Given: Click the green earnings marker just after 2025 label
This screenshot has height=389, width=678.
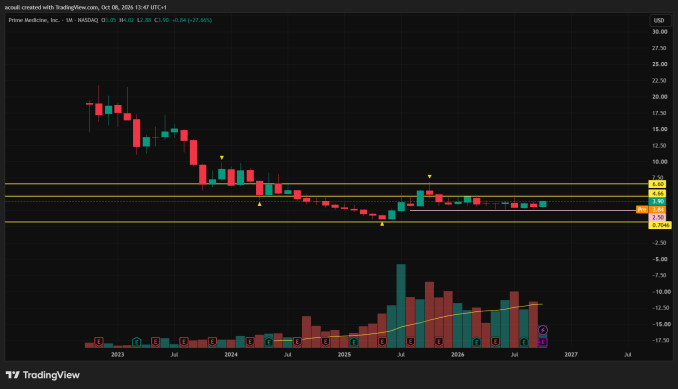Looking at the screenshot, I should pos(354,342).
